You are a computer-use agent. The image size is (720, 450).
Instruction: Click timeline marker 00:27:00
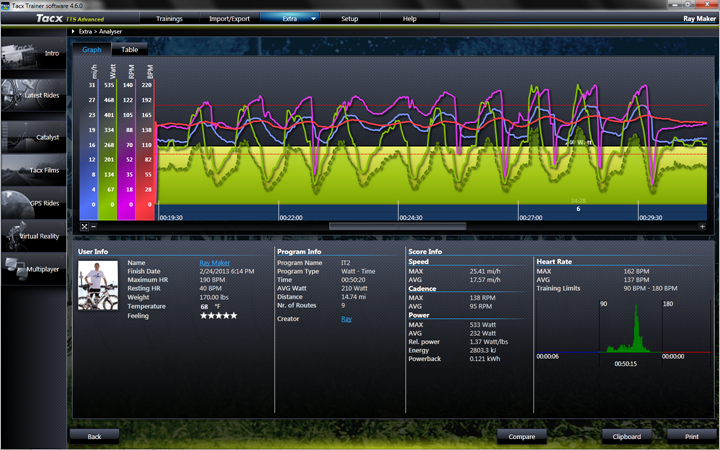pyautogui.click(x=531, y=218)
